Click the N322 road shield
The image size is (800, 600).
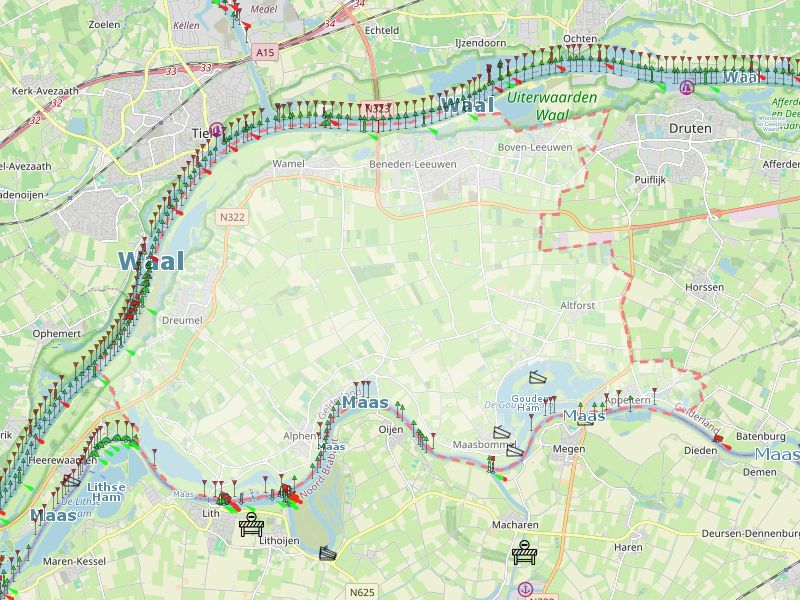pos(232,217)
